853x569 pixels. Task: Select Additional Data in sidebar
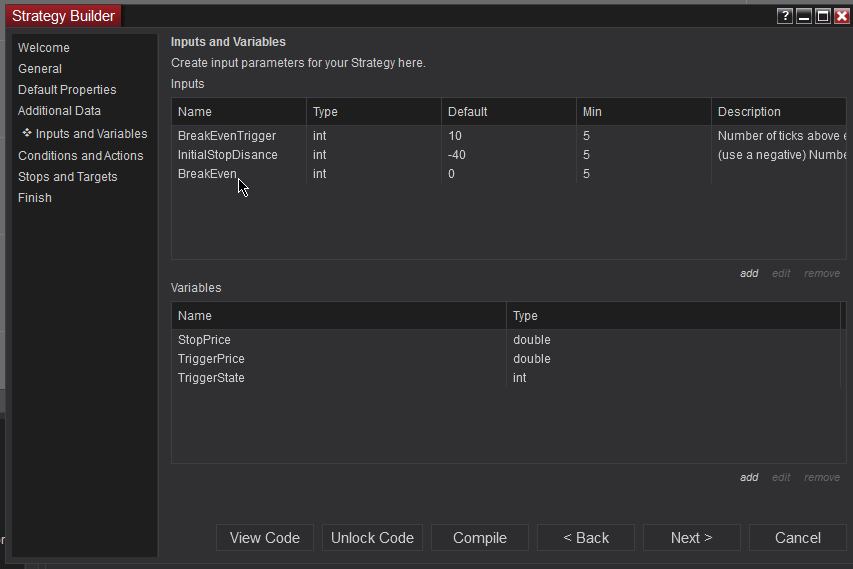click(59, 111)
